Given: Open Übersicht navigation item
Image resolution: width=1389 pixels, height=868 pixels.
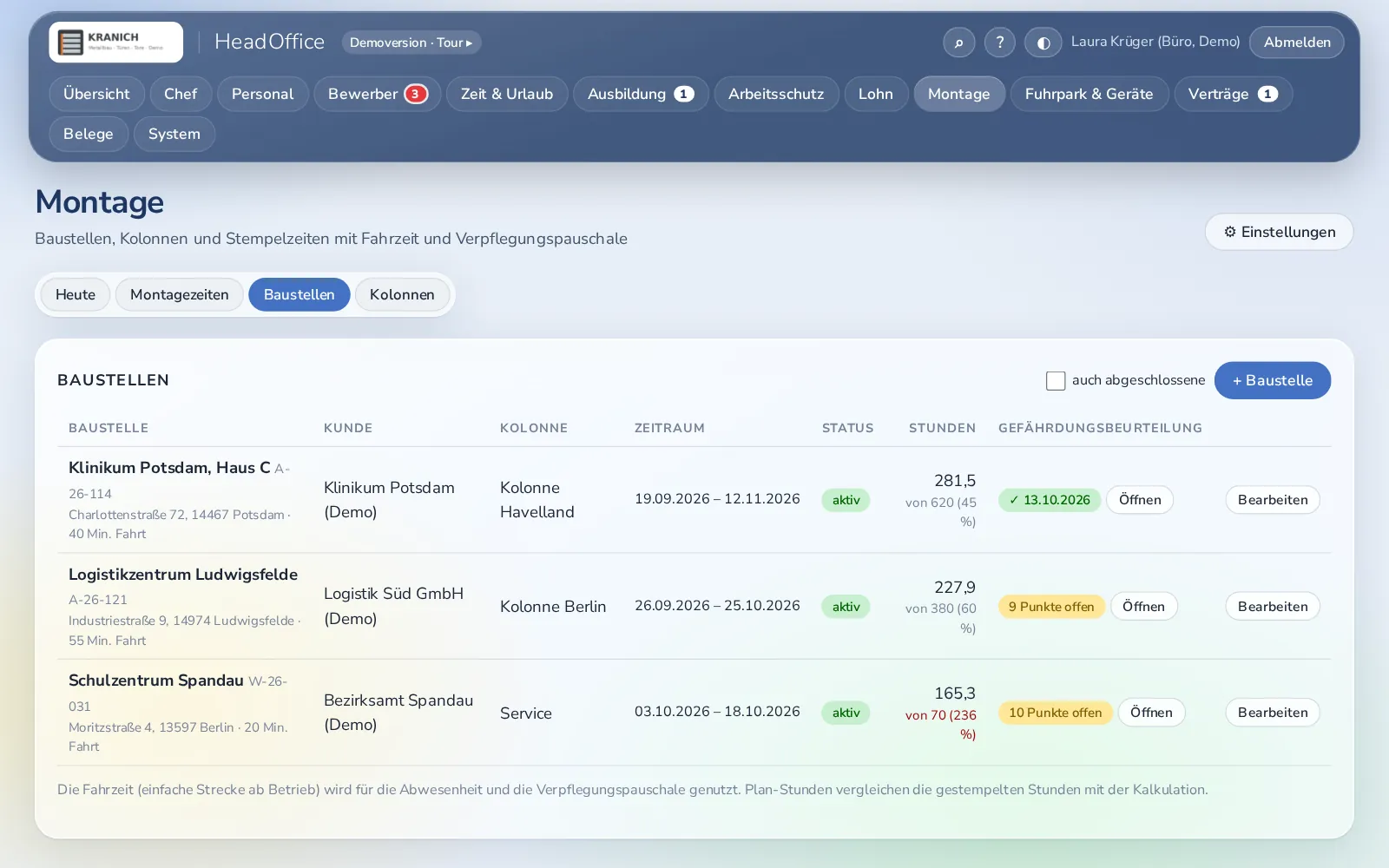Looking at the screenshot, I should pos(96,94).
